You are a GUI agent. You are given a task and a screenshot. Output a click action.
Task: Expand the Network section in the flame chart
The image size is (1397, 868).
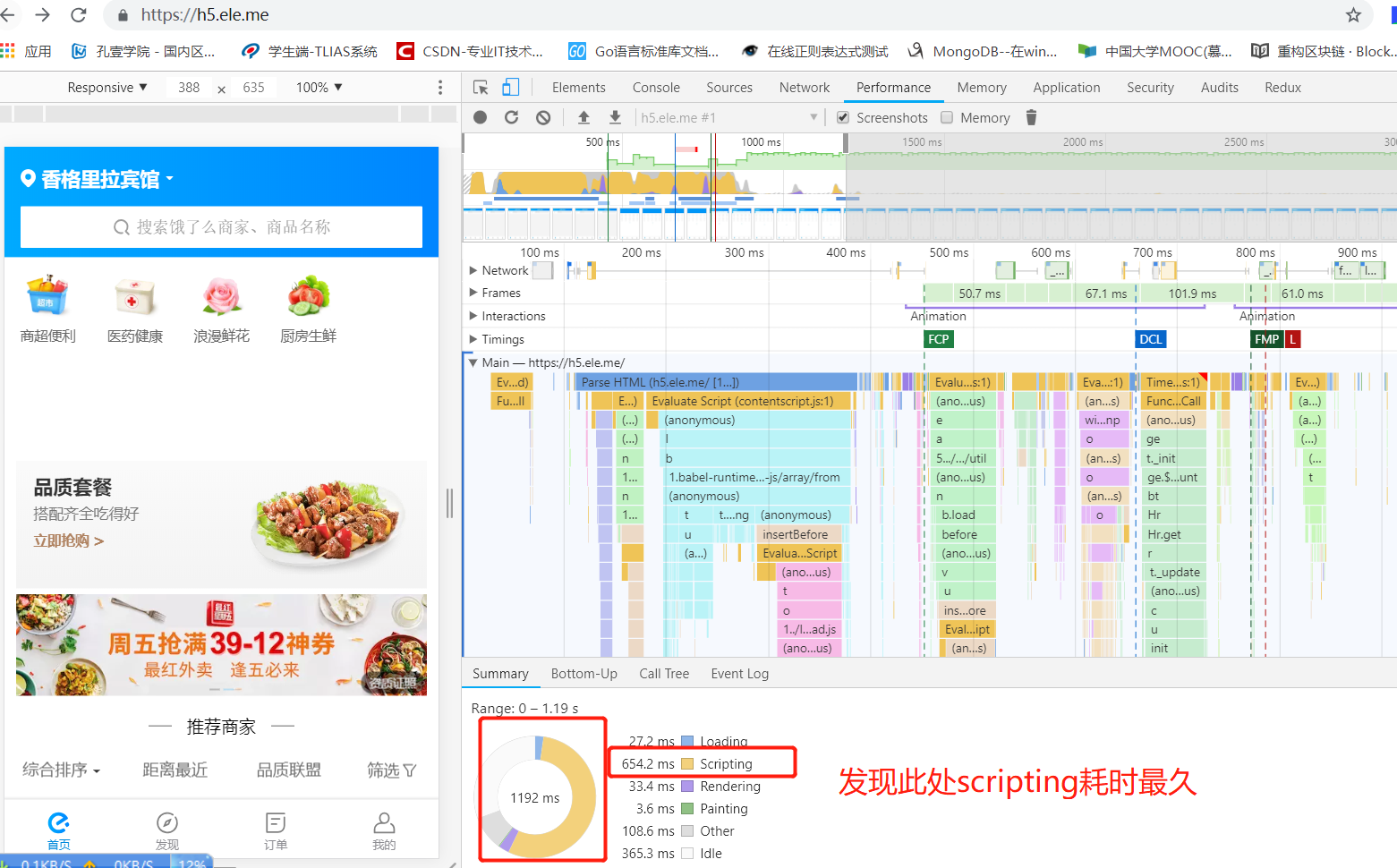pyautogui.click(x=473, y=269)
